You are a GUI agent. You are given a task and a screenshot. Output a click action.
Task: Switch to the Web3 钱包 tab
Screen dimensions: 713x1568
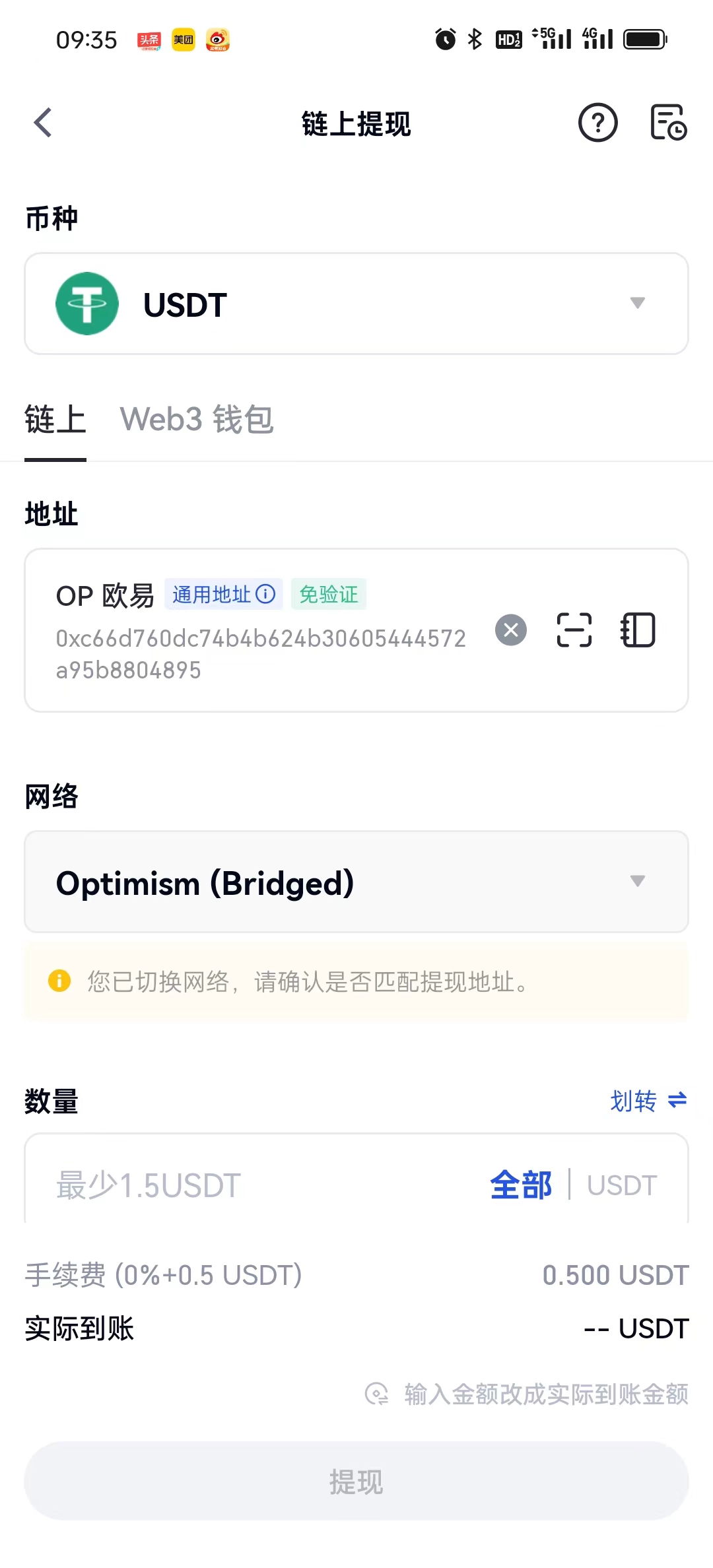pyautogui.click(x=197, y=420)
